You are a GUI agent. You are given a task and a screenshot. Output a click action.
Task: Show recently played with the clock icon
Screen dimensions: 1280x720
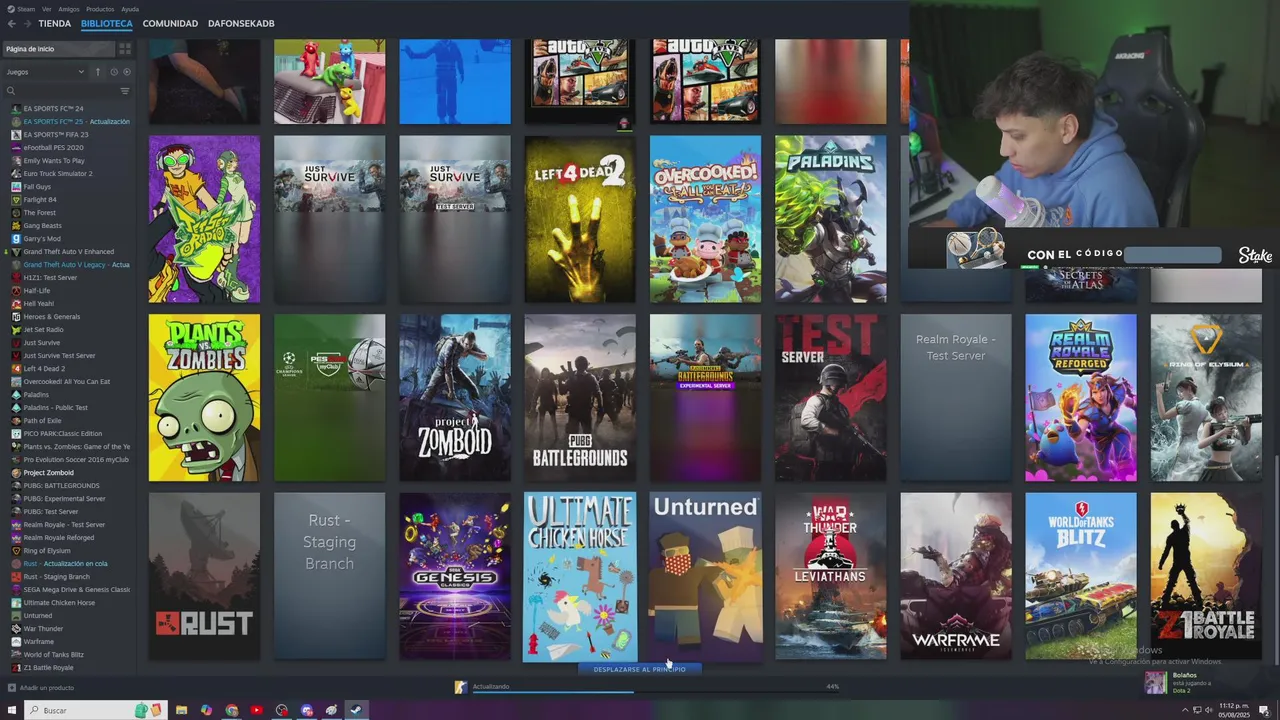114,72
